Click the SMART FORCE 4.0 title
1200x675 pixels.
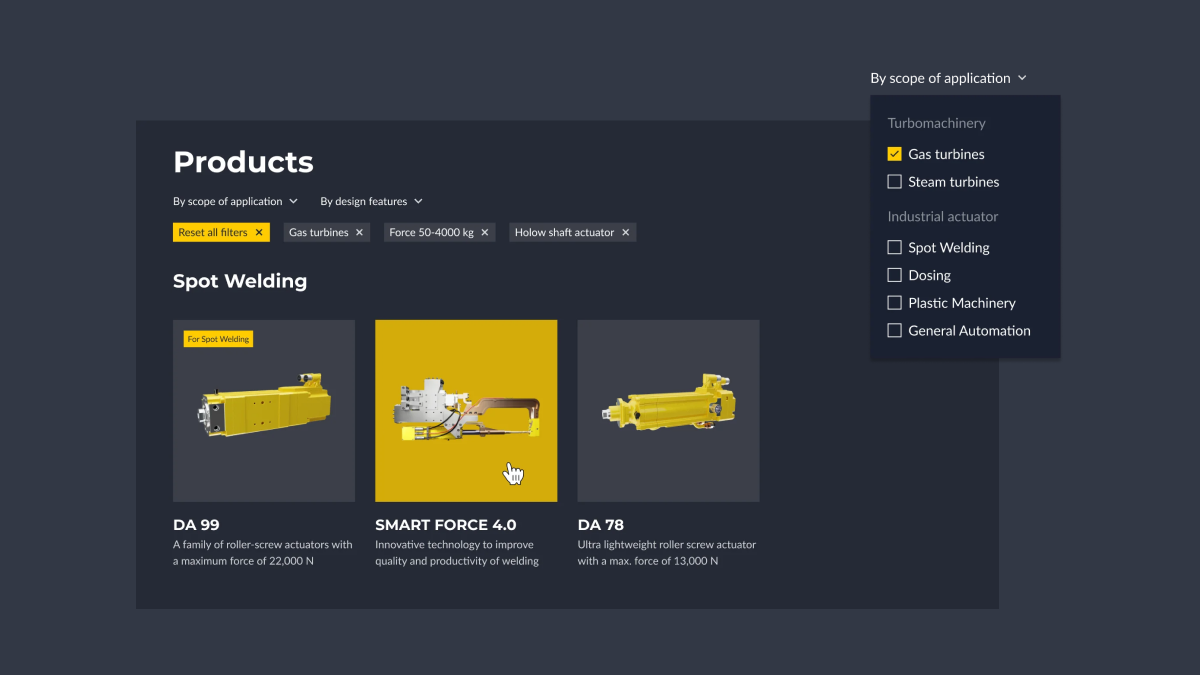point(446,524)
